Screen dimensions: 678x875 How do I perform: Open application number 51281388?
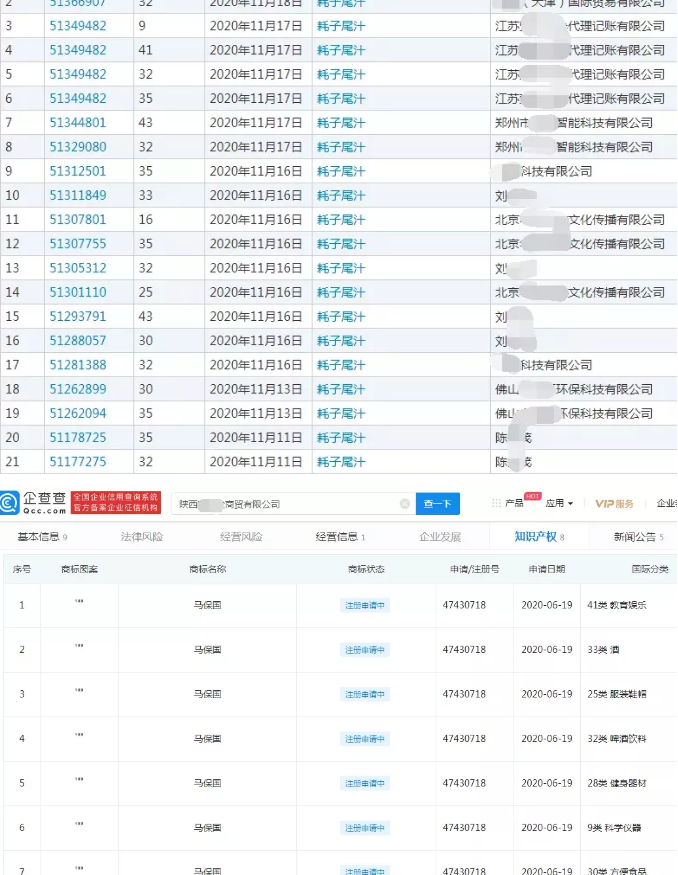click(x=78, y=365)
